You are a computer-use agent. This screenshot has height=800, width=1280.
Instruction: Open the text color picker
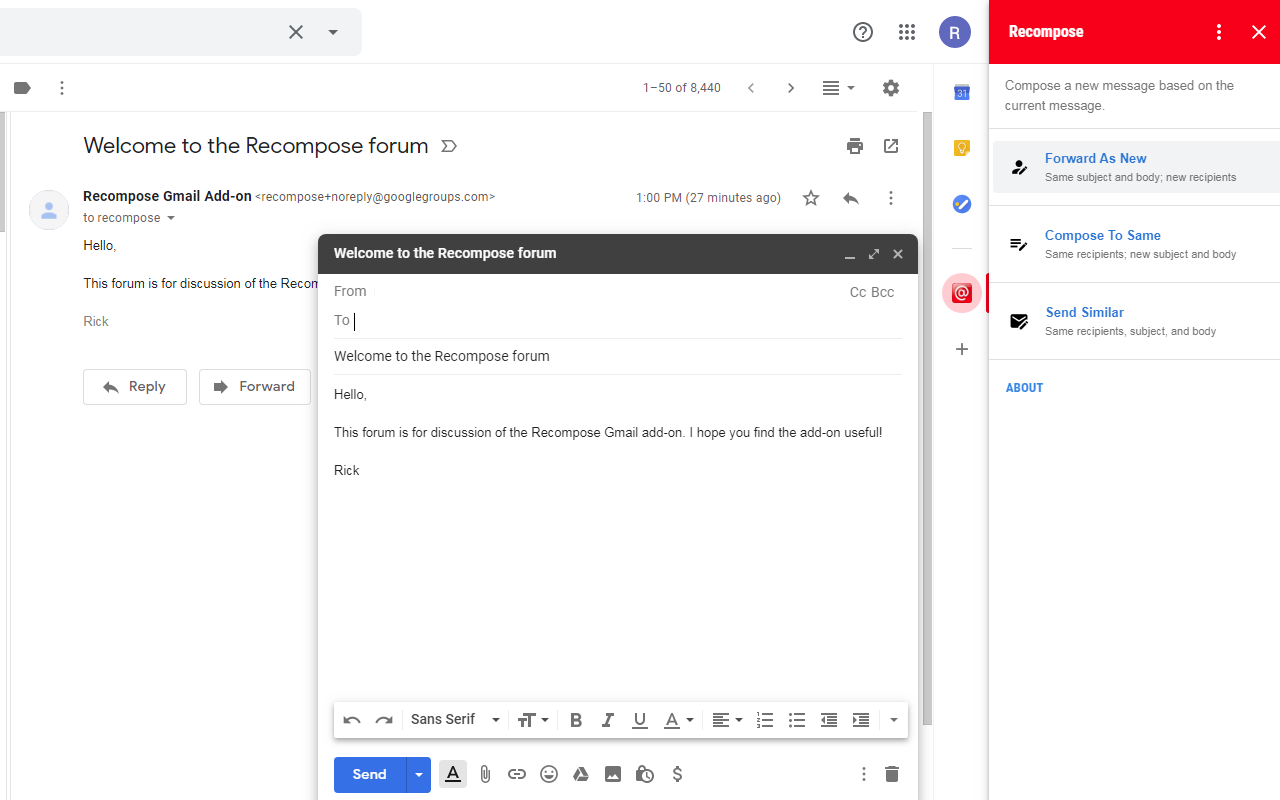(x=679, y=720)
